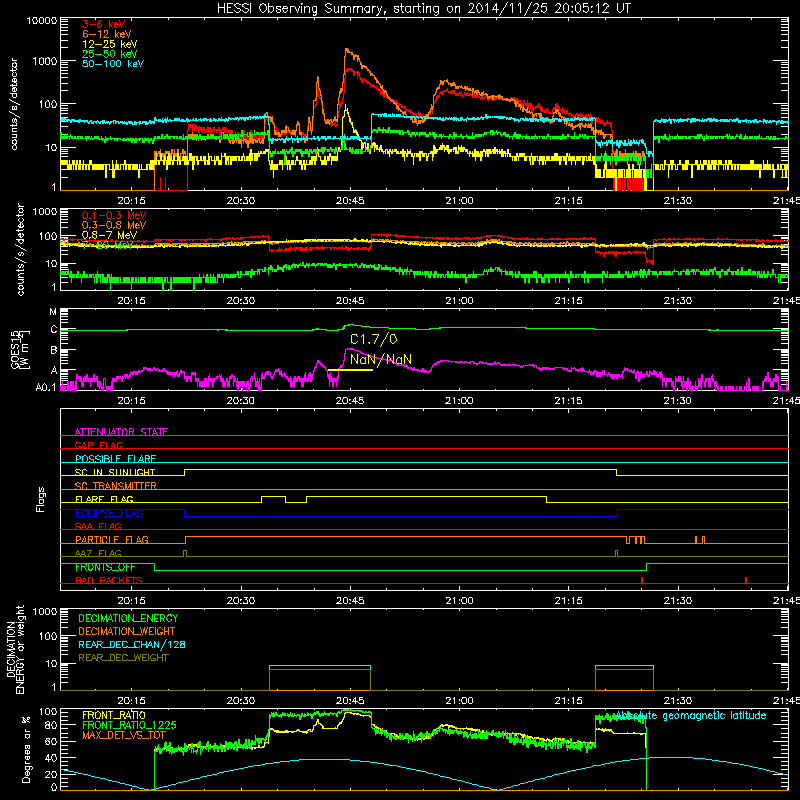
Task: Select the FRONTS_OFF flag label
Action: click(105, 567)
